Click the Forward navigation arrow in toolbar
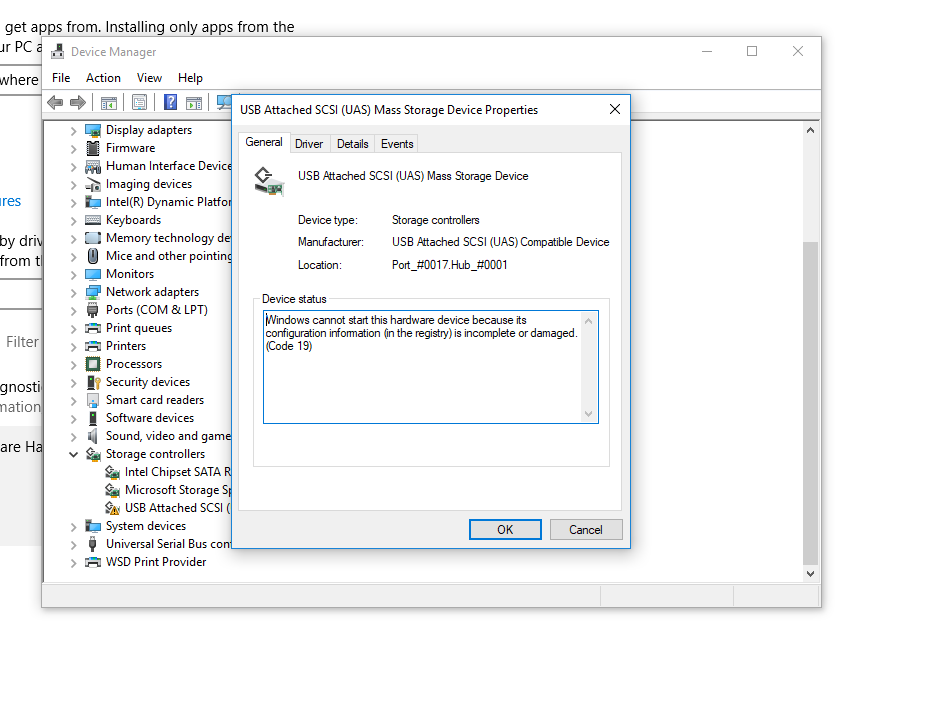Viewport: 944px width, 728px height. click(78, 101)
